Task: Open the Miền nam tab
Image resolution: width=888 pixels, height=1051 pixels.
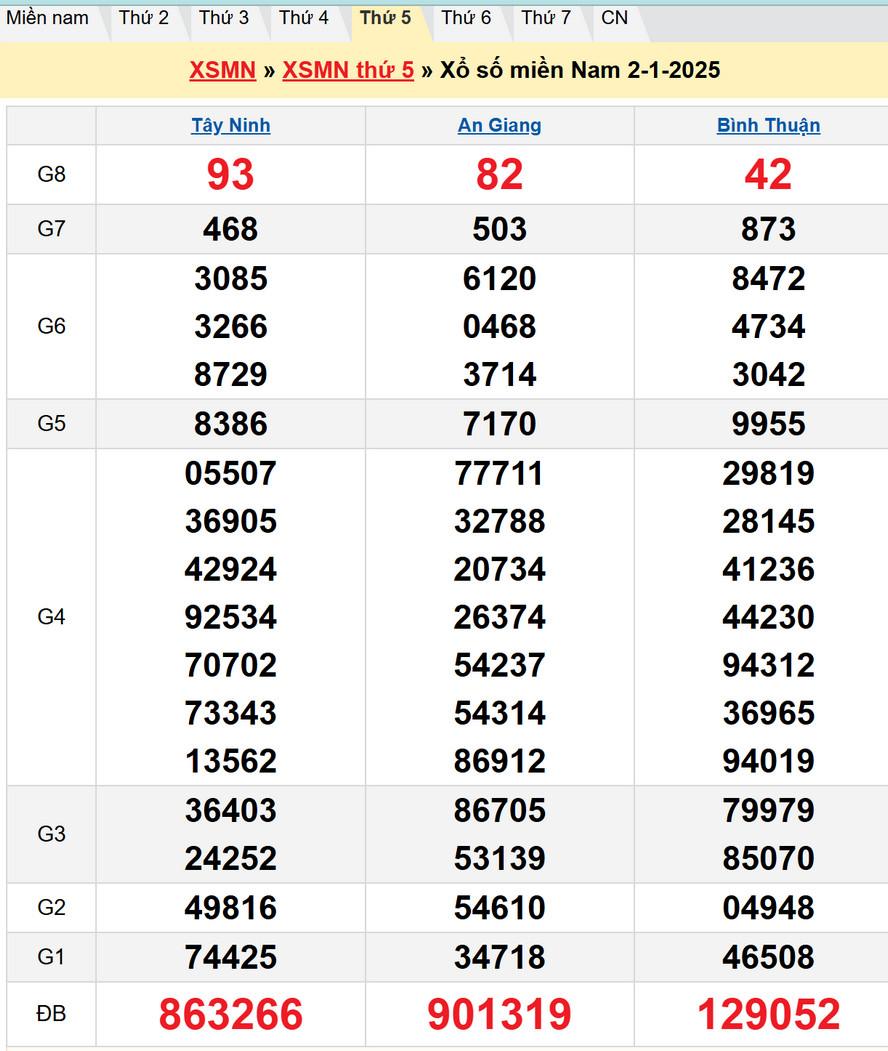Action: [47, 18]
